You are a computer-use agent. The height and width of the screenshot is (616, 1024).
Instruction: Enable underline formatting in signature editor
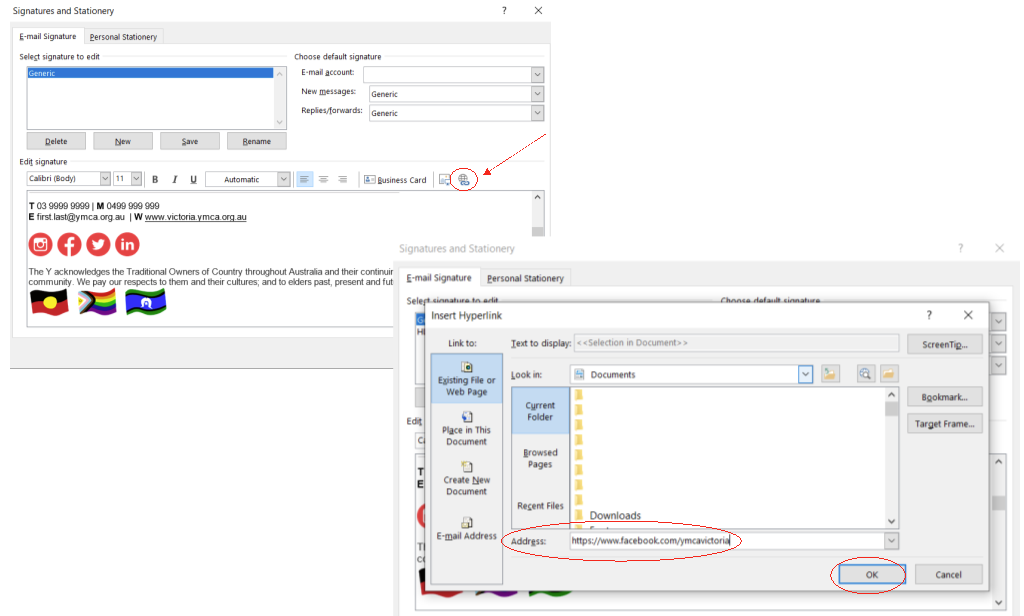192,178
